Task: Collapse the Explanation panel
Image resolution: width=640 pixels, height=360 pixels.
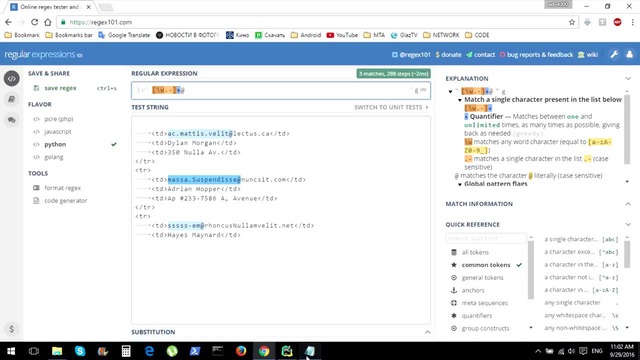Action: [628, 78]
